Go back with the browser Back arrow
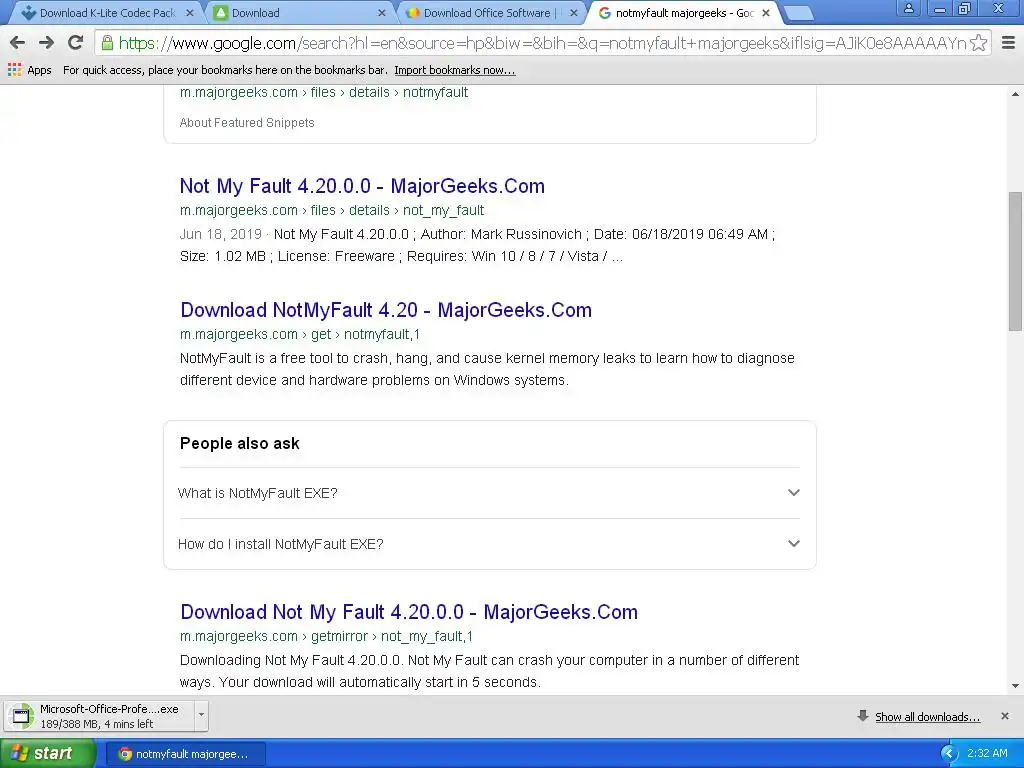The width and height of the screenshot is (1024, 768). 18,43
